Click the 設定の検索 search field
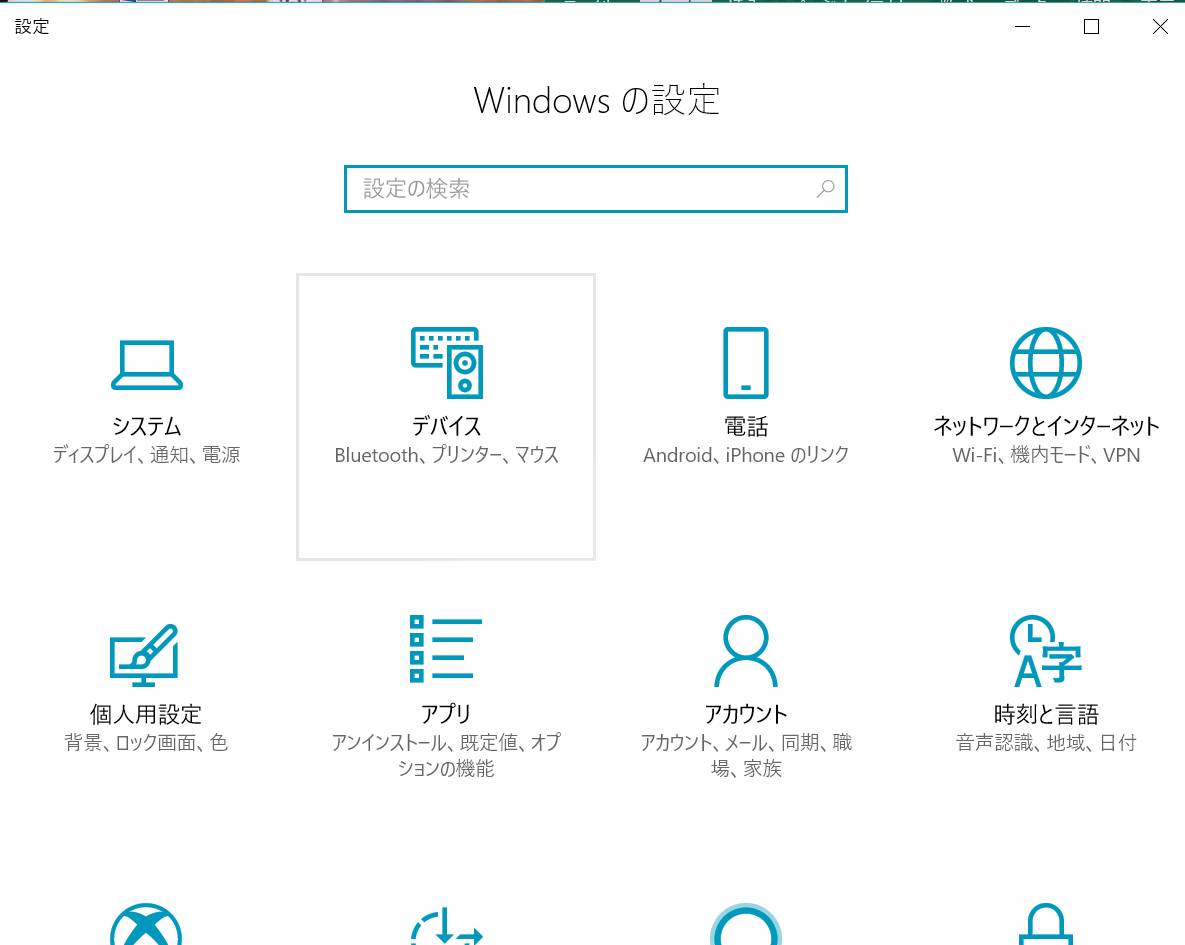Viewport: 1185px width, 945px height. [x=596, y=189]
